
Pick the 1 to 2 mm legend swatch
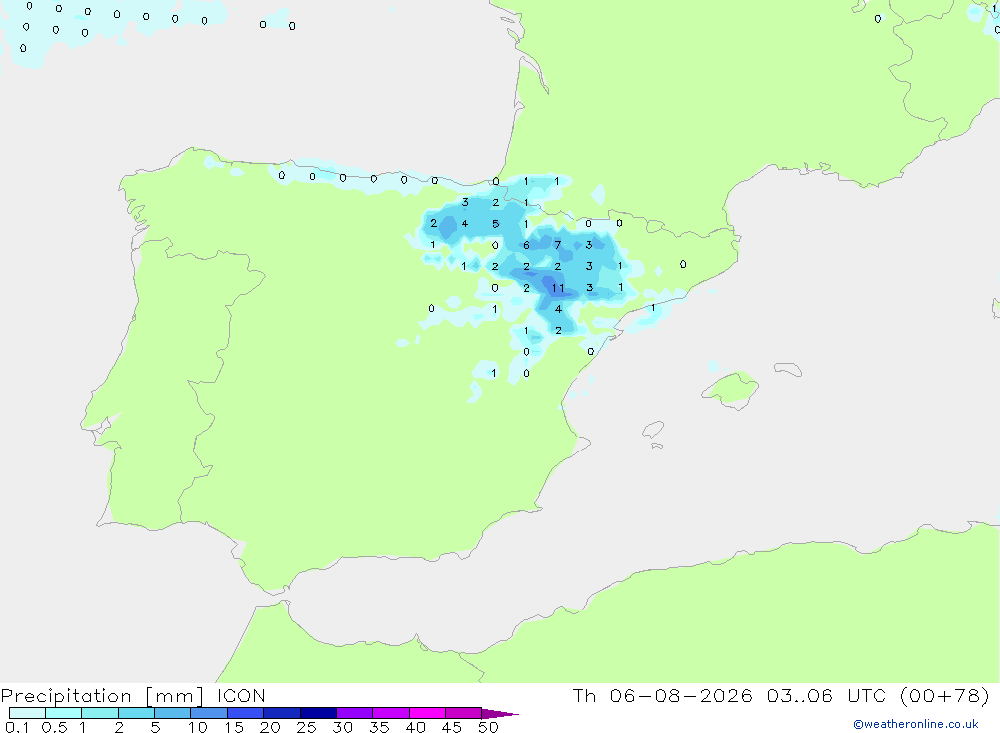pos(99,713)
